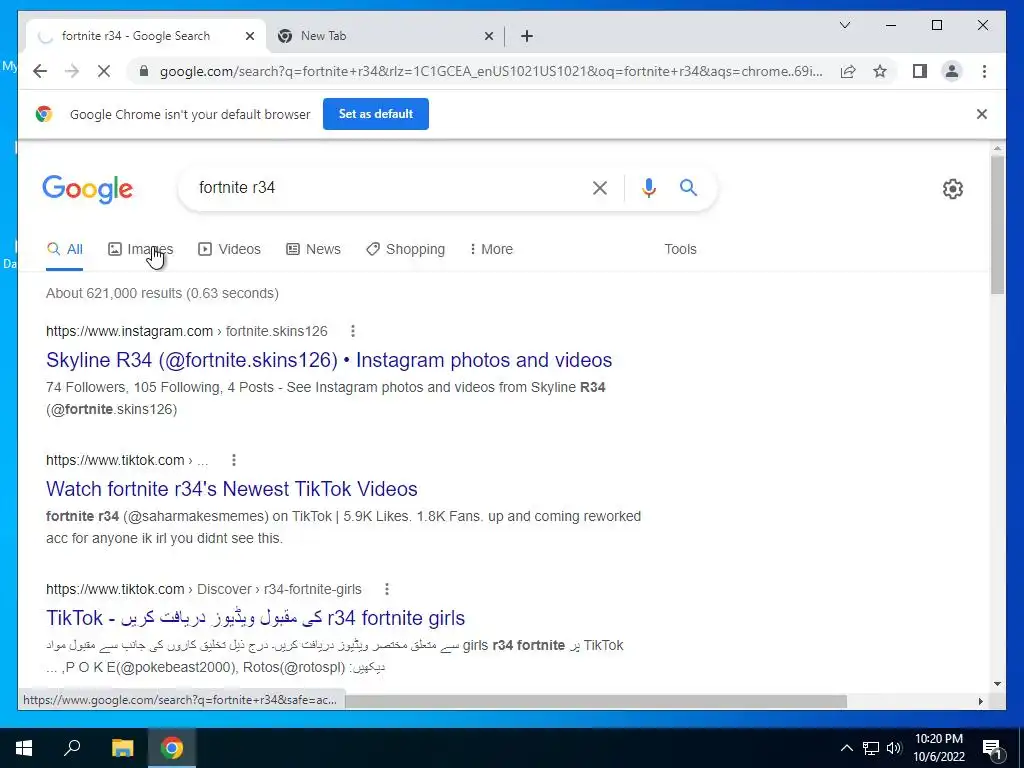Open Skyline R34 Instagram result link
This screenshot has width=1024, height=768.
pyautogui.click(x=328, y=360)
